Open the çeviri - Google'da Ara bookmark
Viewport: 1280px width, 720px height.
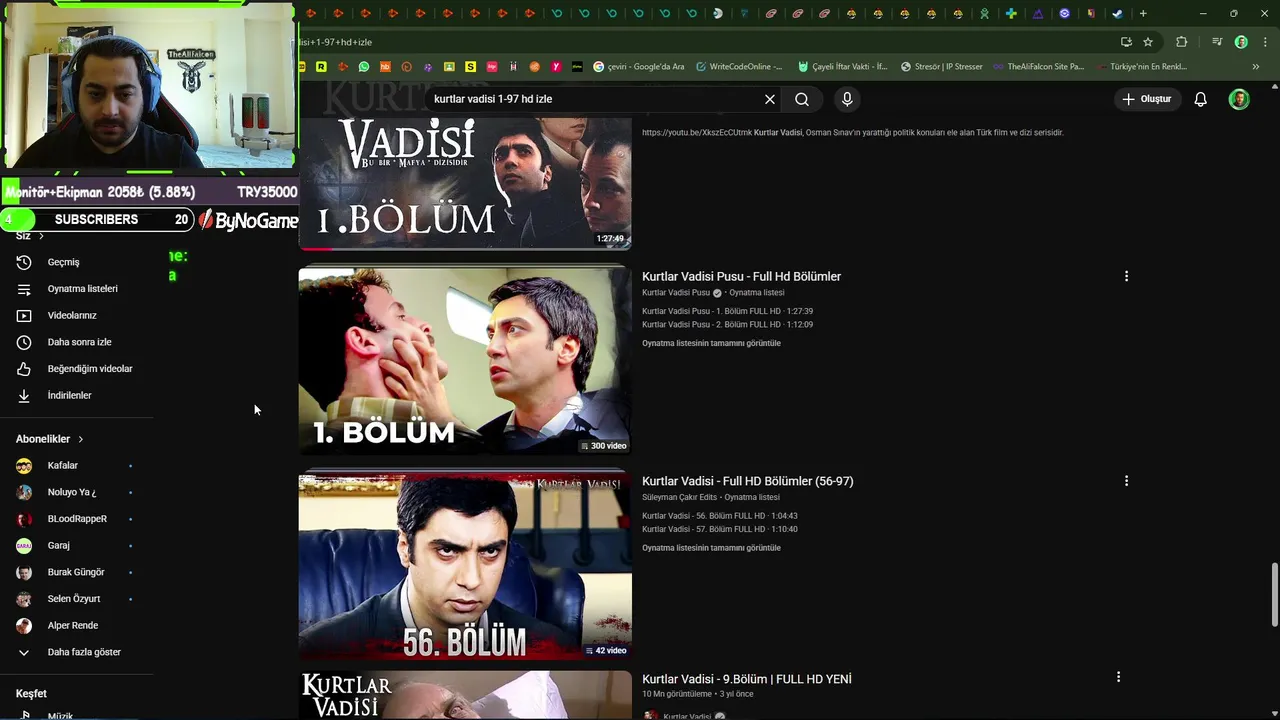click(x=639, y=67)
